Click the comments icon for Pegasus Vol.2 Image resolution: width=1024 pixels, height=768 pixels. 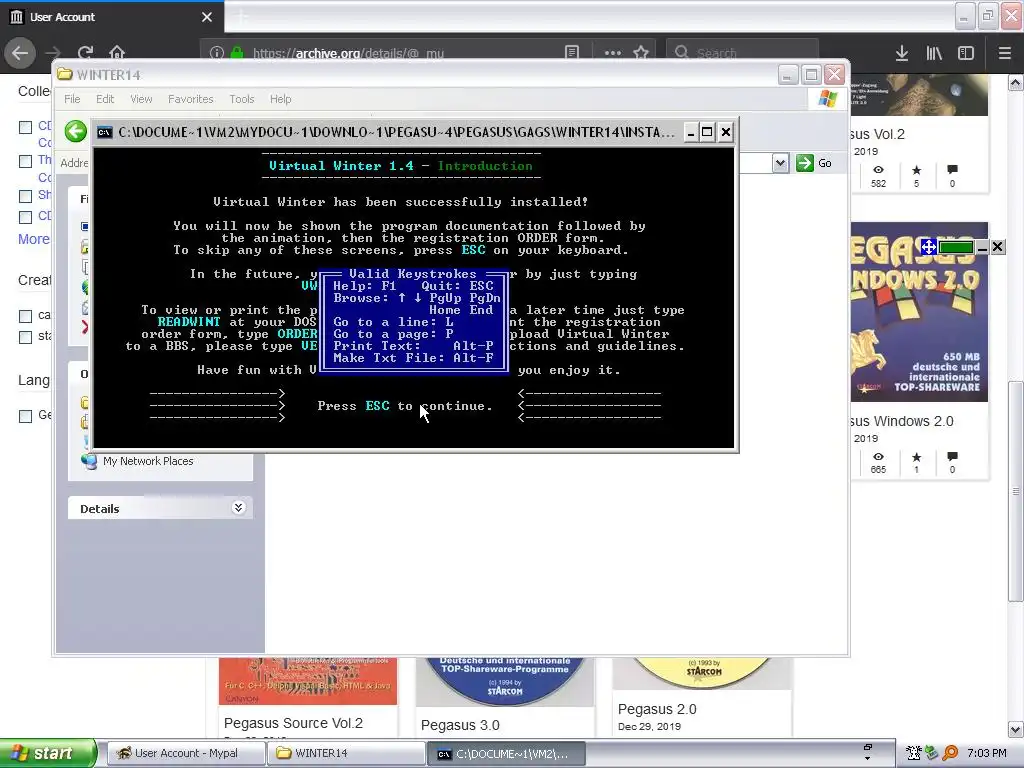[952, 170]
